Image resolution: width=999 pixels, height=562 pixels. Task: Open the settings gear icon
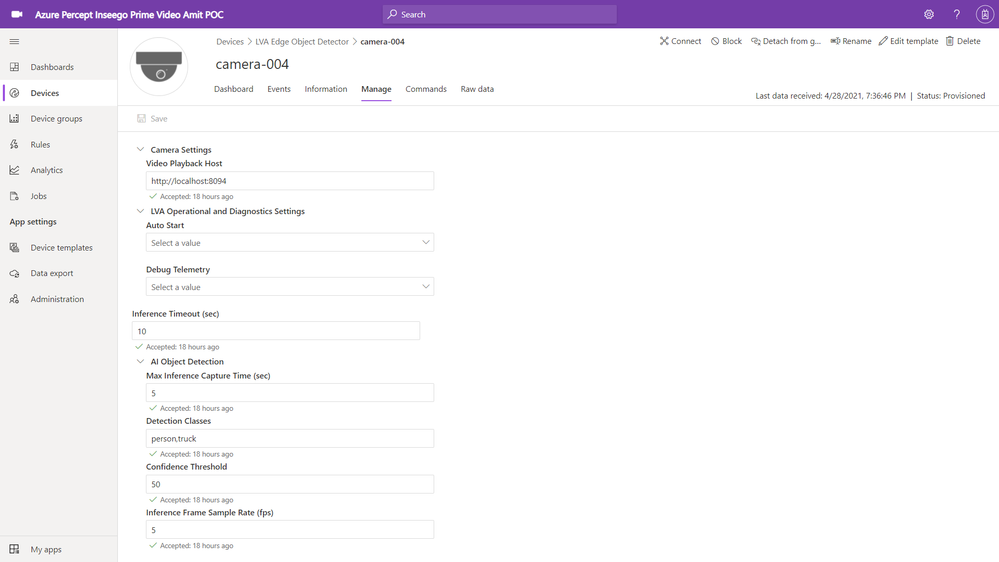(x=929, y=14)
